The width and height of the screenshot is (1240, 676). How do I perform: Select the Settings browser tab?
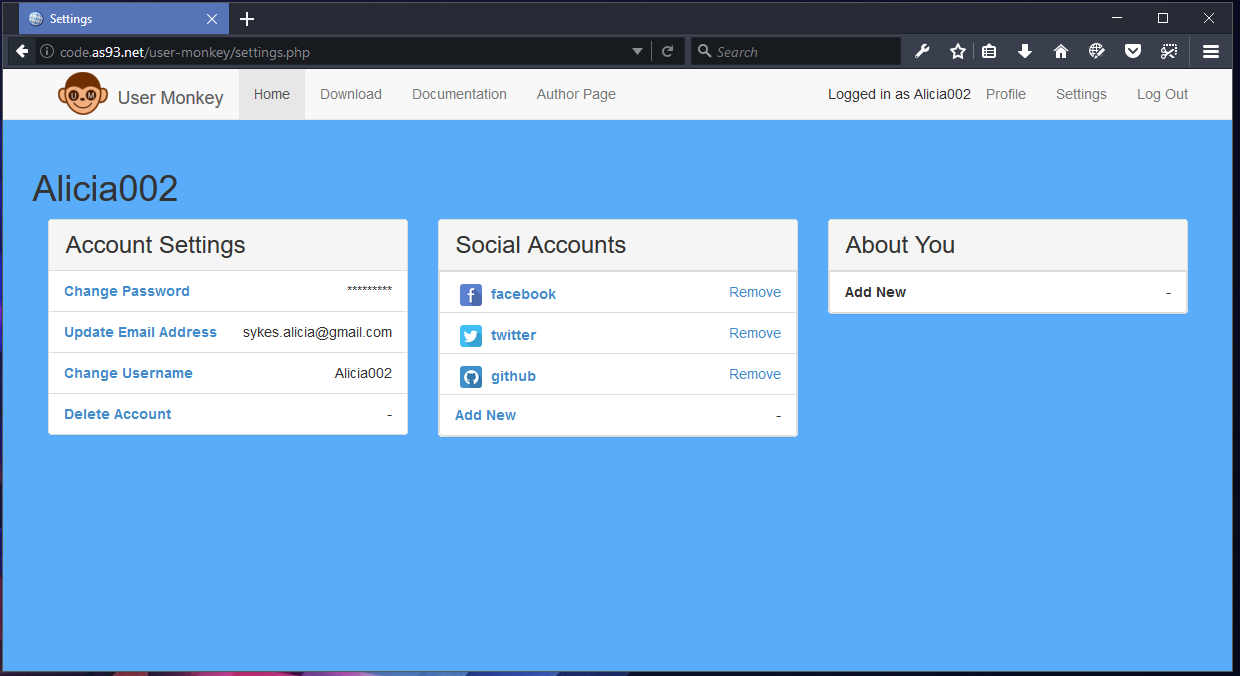point(123,19)
